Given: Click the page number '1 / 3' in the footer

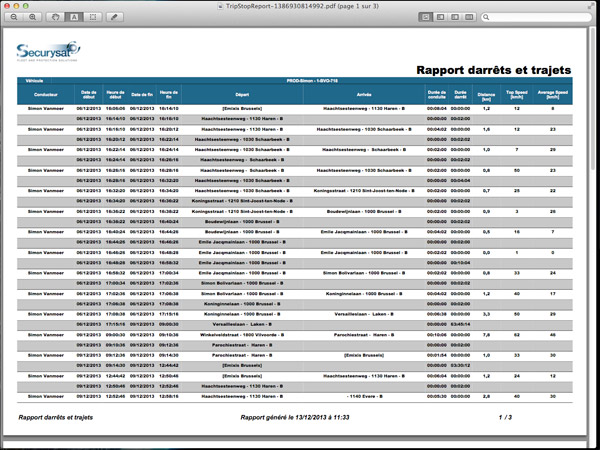Looking at the screenshot, I should [505, 417].
